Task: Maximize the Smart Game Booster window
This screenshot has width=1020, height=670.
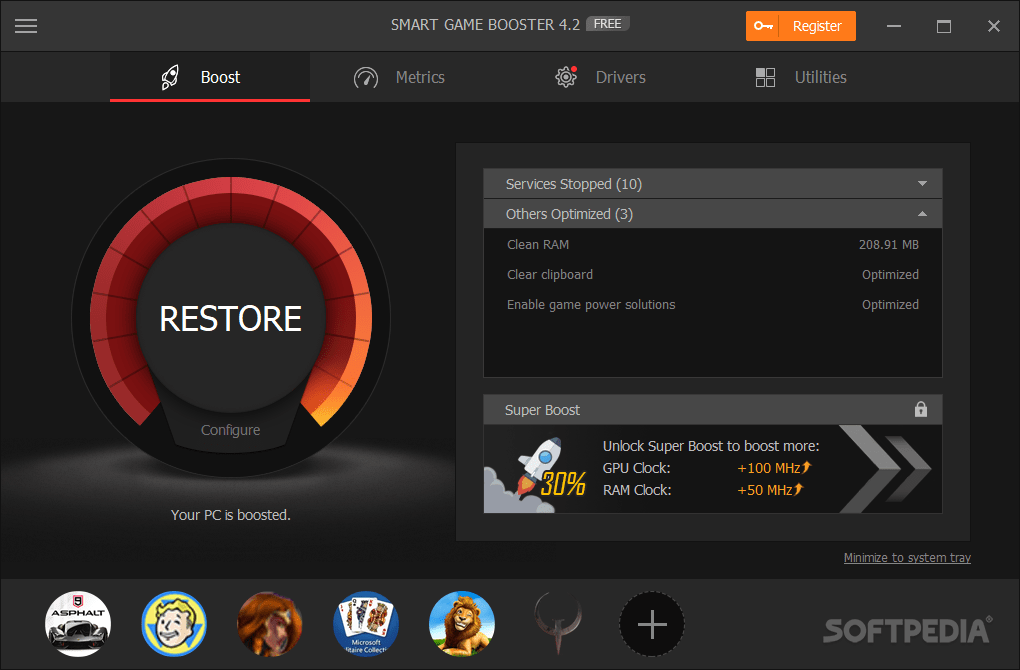Action: coord(944,26)
